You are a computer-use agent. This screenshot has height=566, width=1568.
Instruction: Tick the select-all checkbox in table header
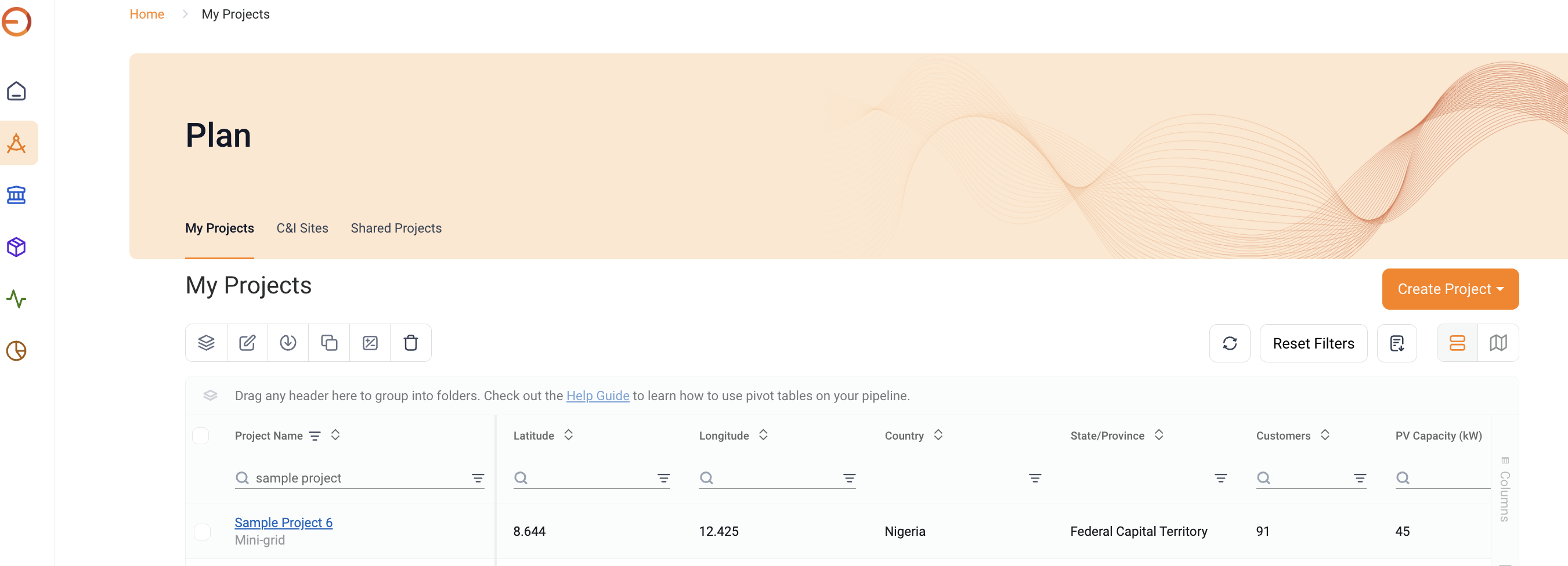coord(201,436)
